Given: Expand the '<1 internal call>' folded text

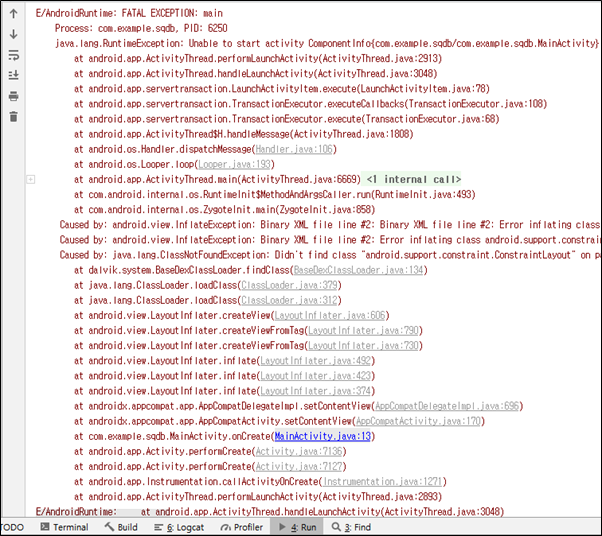Looking at the screenshot, I should (413, 179).
